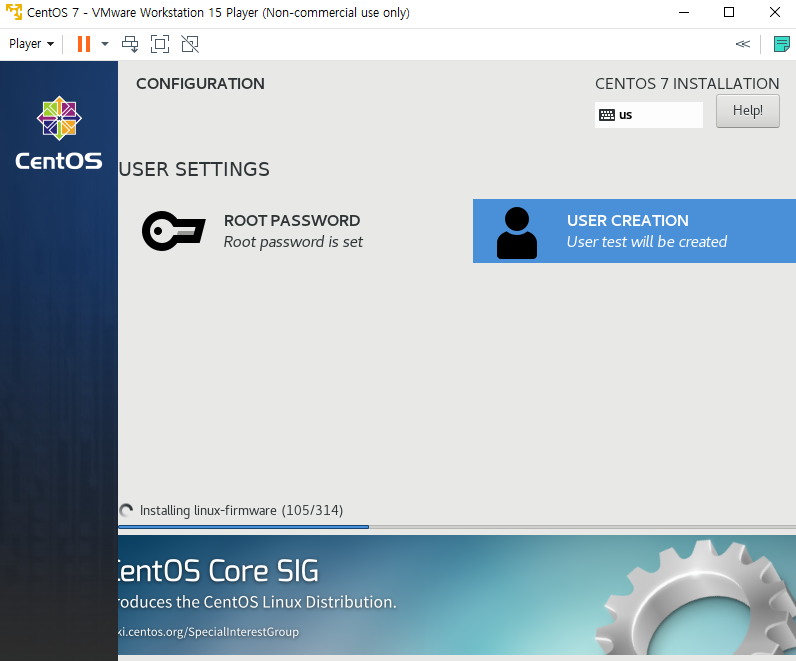796x661 pixels.
Task: Expand the power options dropdown arrow
Action: [105, 44]
